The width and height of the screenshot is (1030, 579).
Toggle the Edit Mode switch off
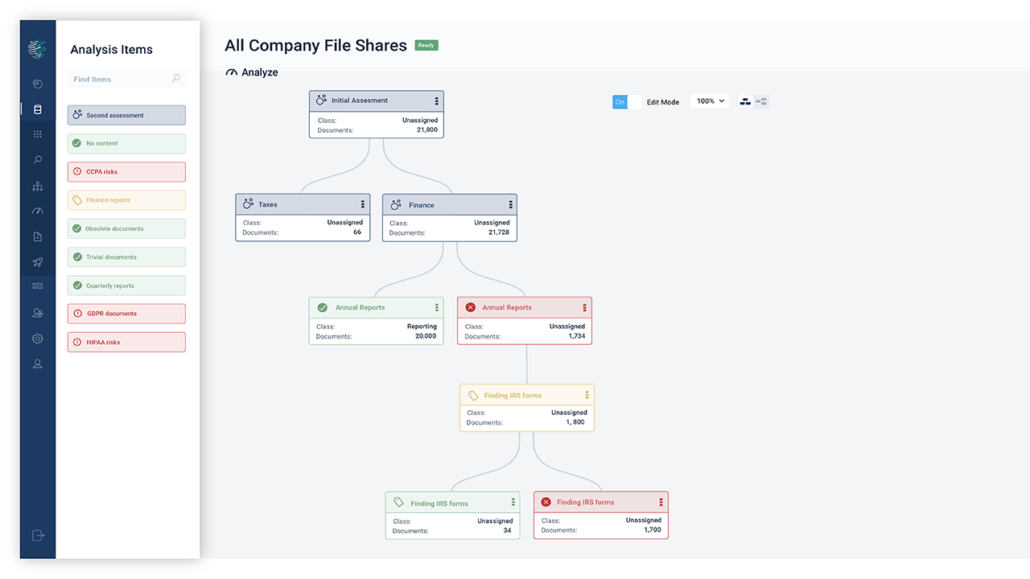(x=626, y=102)
